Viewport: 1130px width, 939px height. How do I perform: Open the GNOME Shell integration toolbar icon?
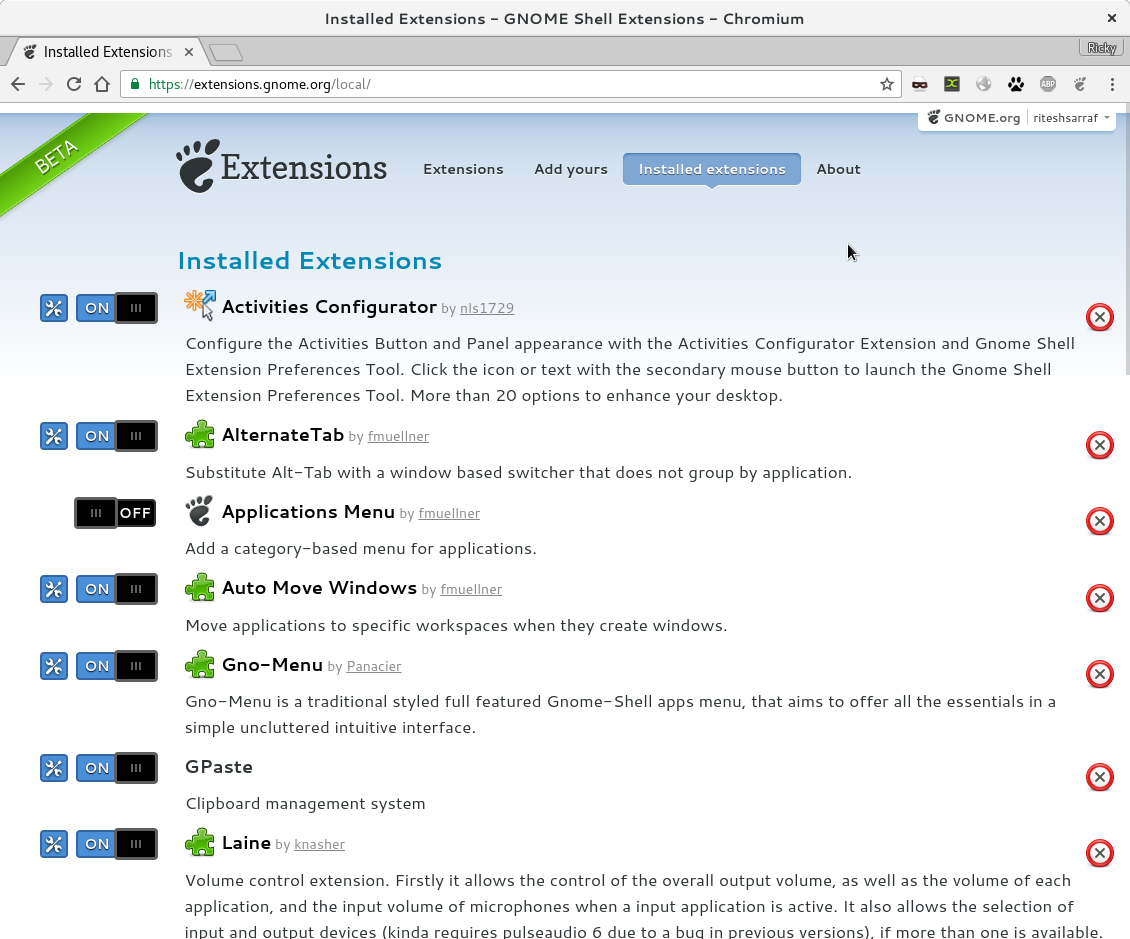click(1080, 84)
